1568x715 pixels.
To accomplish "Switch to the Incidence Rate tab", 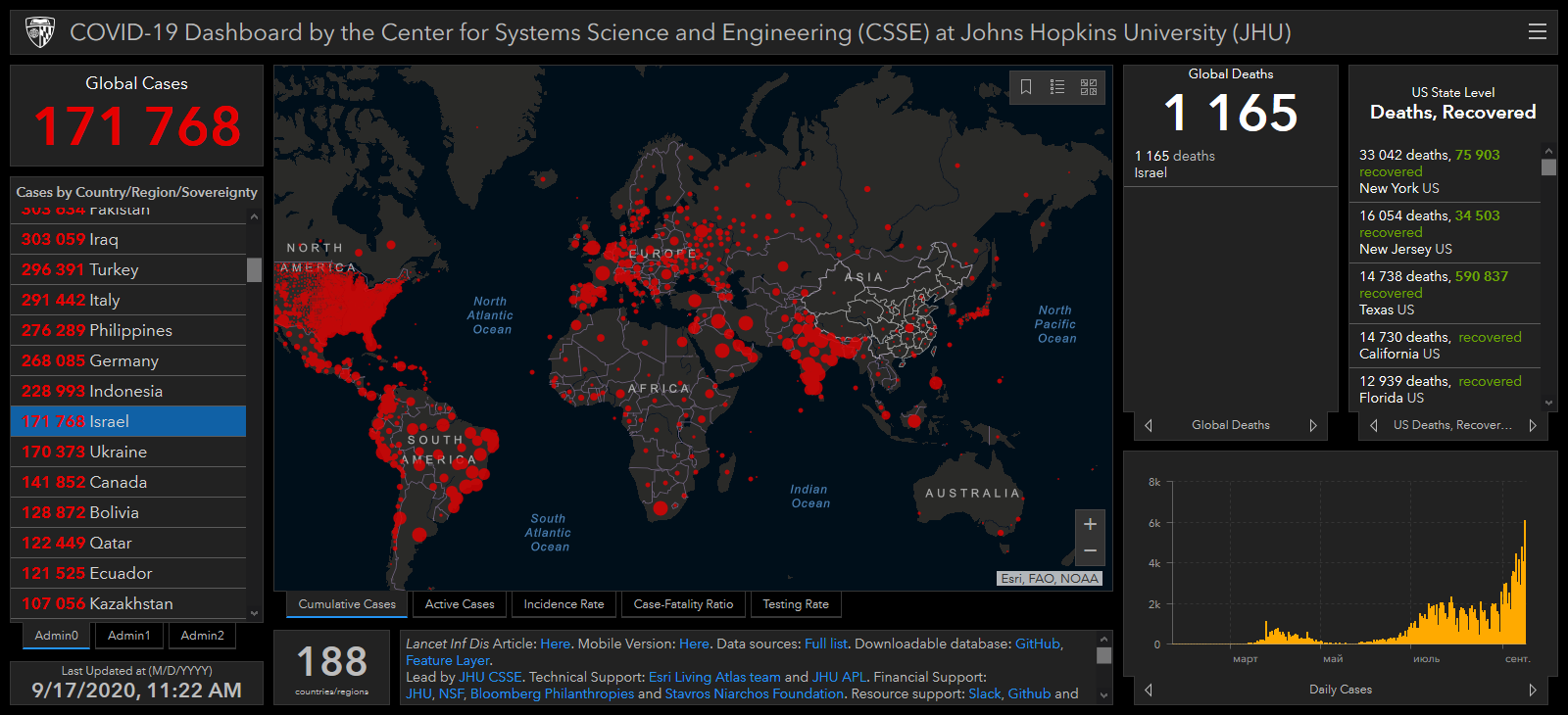I will pyautogui.click(x=563, y=604).
